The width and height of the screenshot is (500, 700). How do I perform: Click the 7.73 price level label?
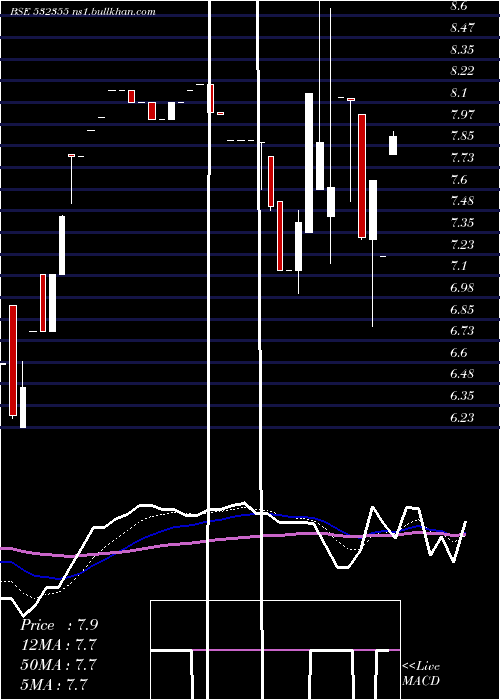[462, 158]
